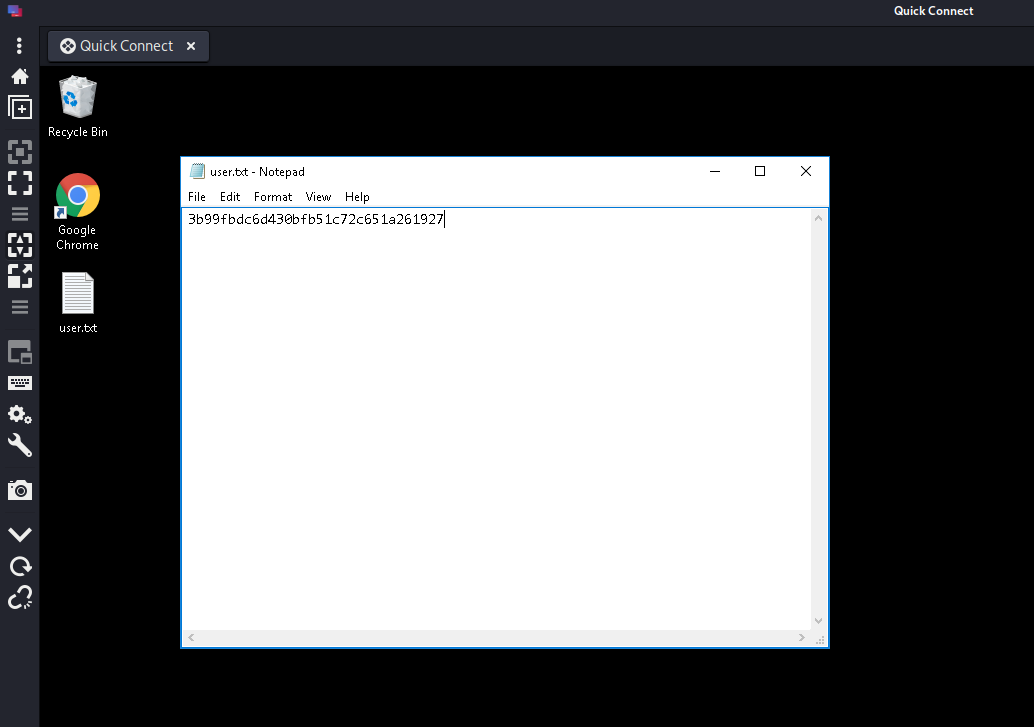Open the Format menu in Notepad

click(x=273, y=197)
